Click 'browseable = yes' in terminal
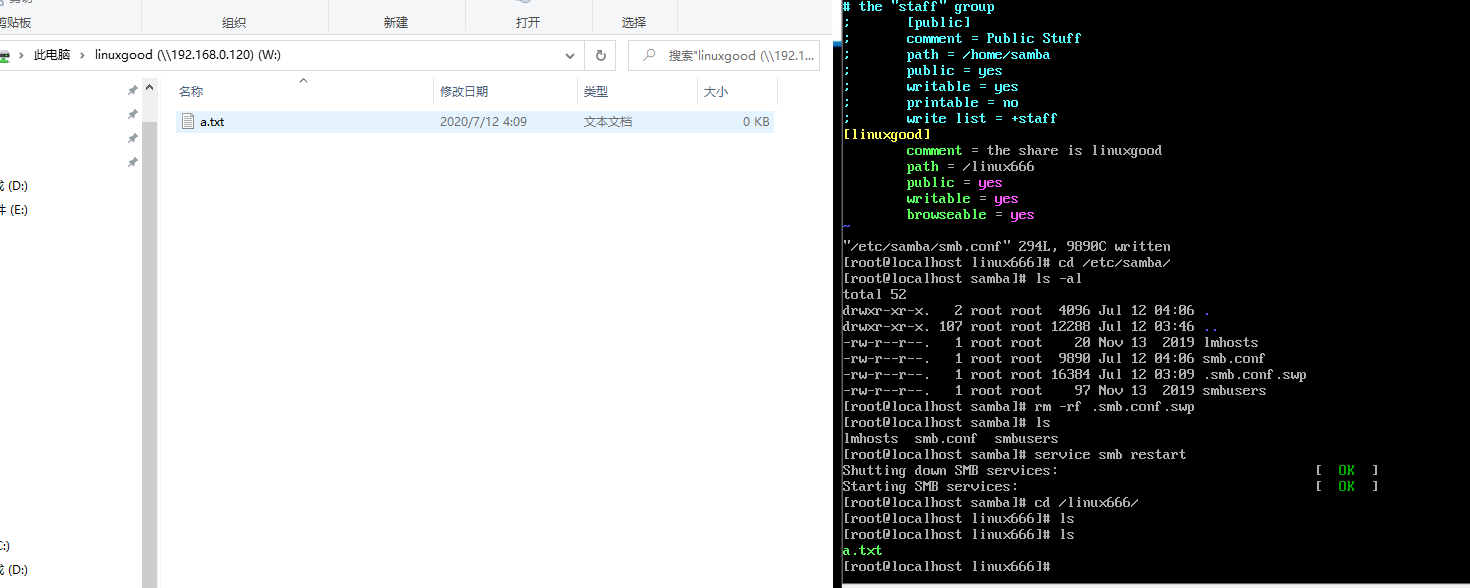This screenshot has height=588, width=1470. tap(970, 214)
